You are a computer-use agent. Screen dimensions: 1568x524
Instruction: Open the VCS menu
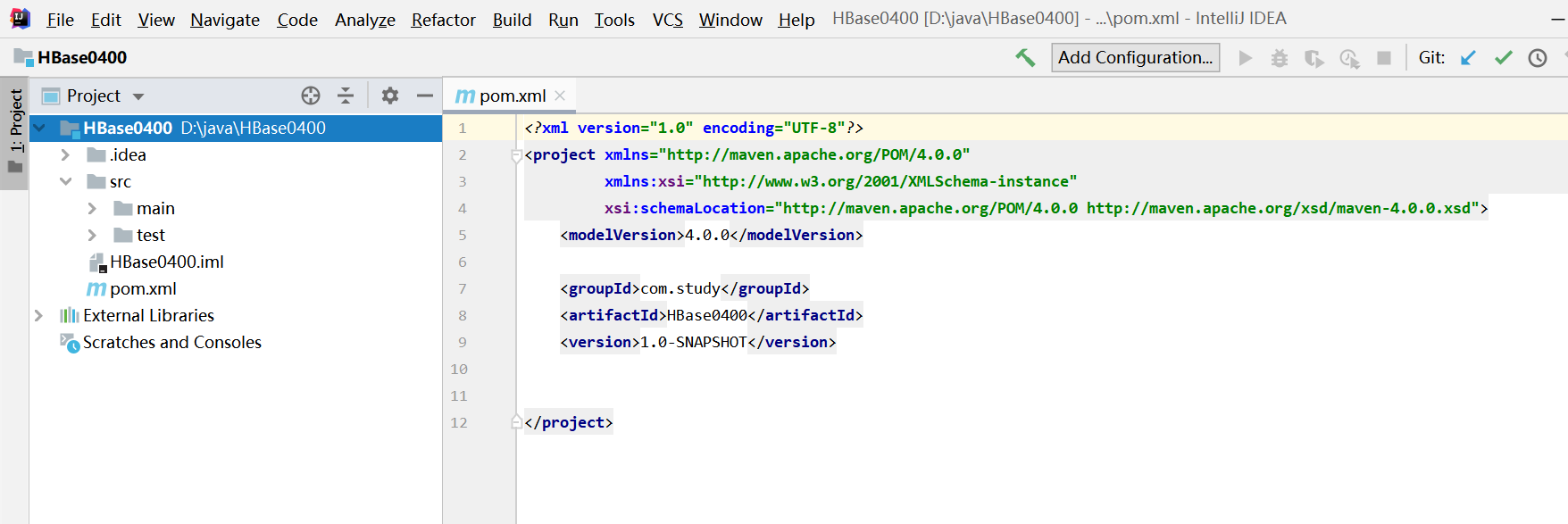[x=668, y=20]
